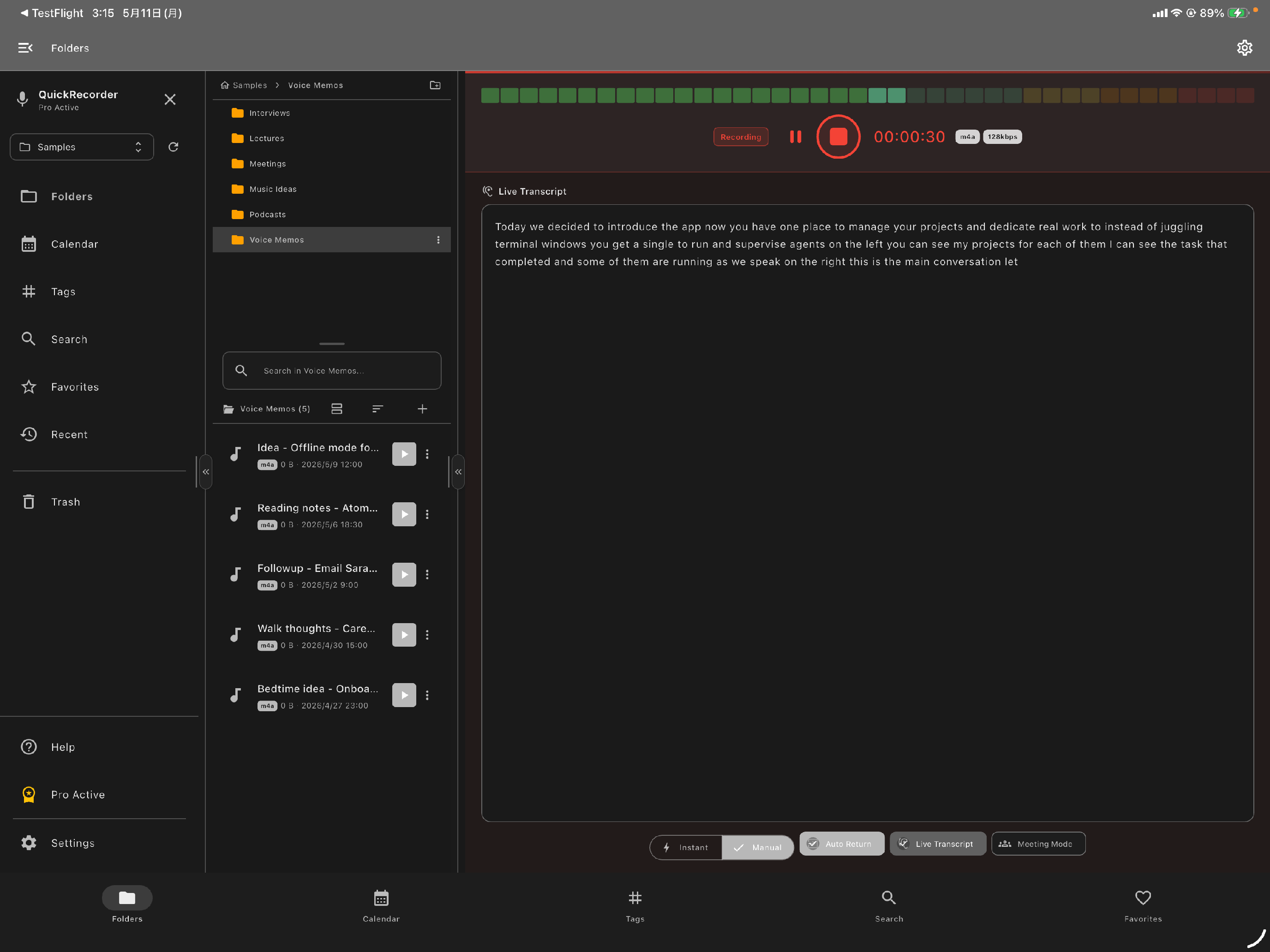Open options for Reading notes

[427, 514]
